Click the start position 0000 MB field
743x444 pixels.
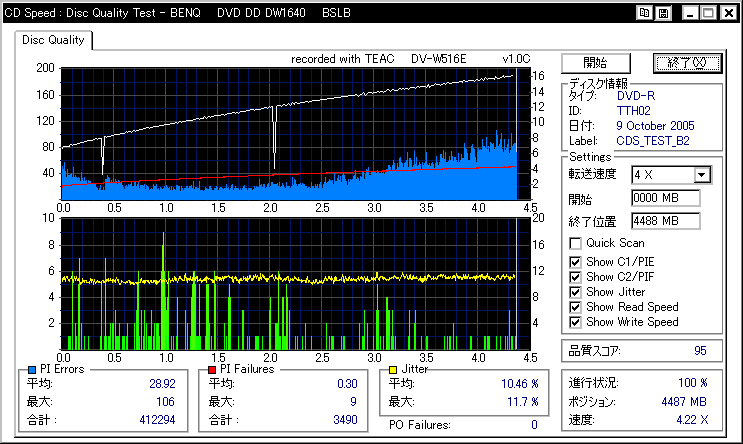click(665, 198)
